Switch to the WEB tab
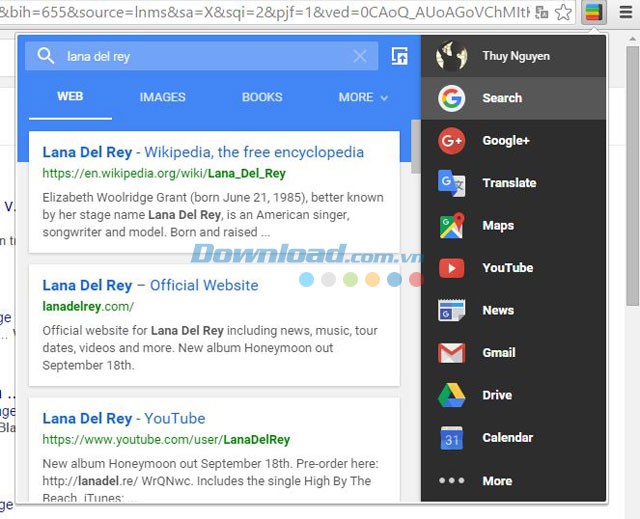Viewport: 640px width, 519px height. (70, 97)
